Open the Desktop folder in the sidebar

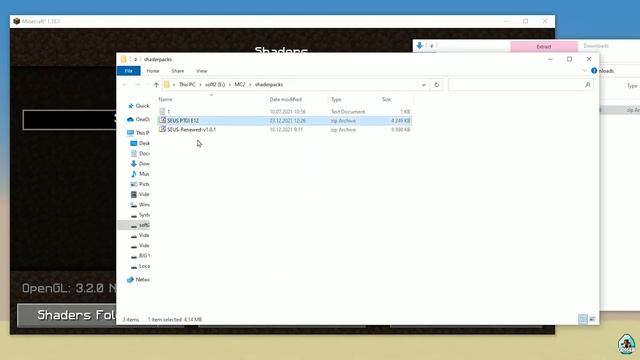tap(140, 143)
